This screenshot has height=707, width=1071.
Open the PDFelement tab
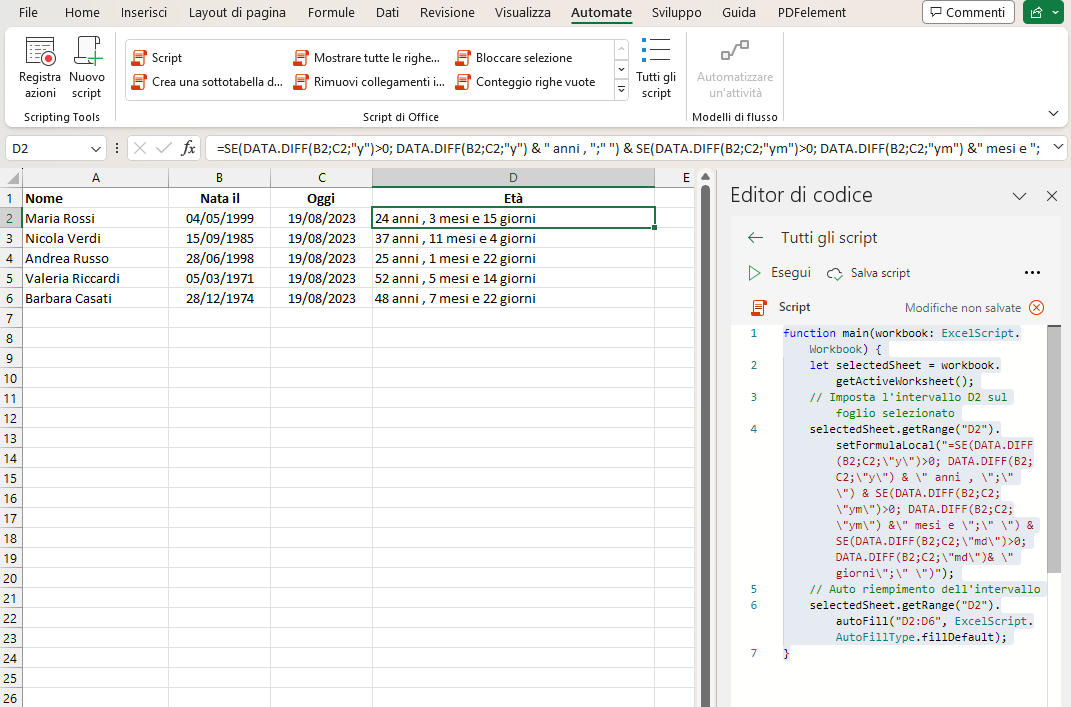click(811, 12)
